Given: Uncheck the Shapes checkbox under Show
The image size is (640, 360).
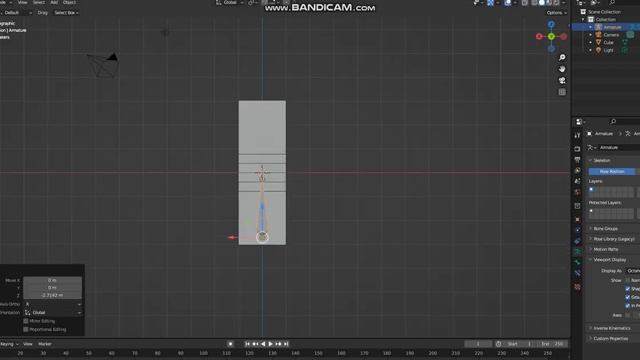Looking at the screenshot, I should pyautogui.click(x=628, y=289).
